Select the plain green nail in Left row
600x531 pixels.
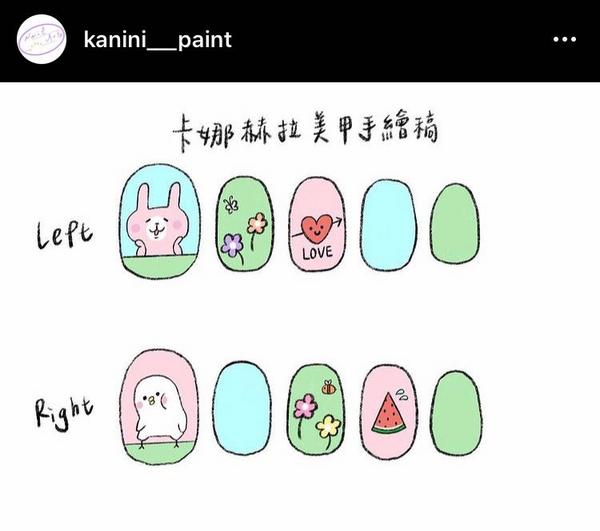pos(455,224)
